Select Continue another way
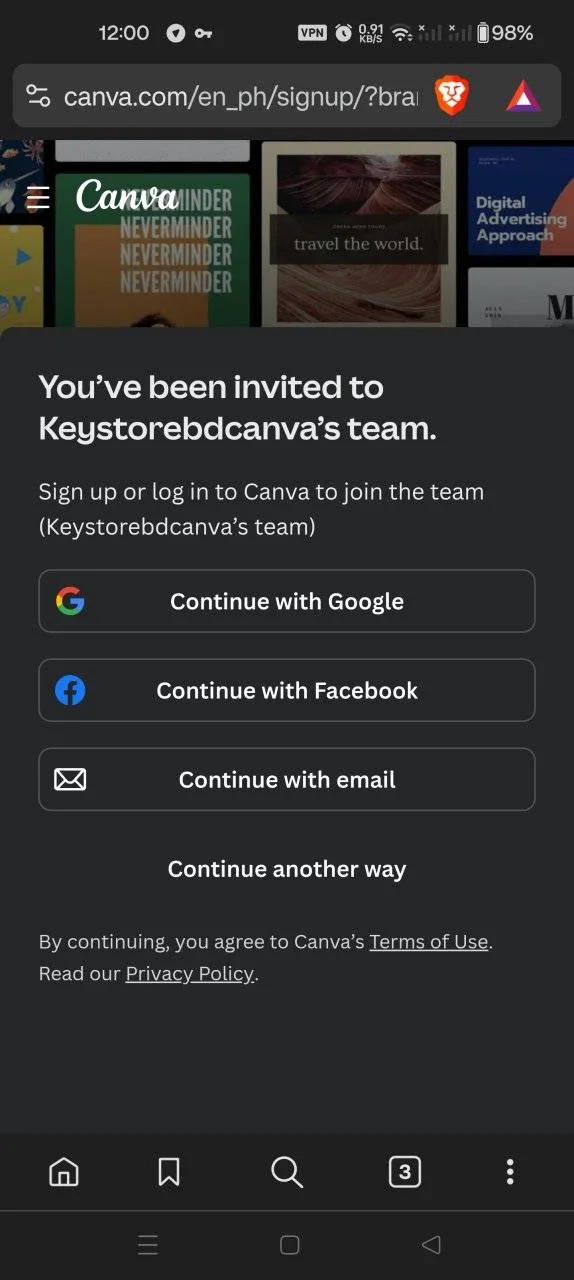This screenshot has height=1280, width=574. pyautogui.click(x=287, y=869)
